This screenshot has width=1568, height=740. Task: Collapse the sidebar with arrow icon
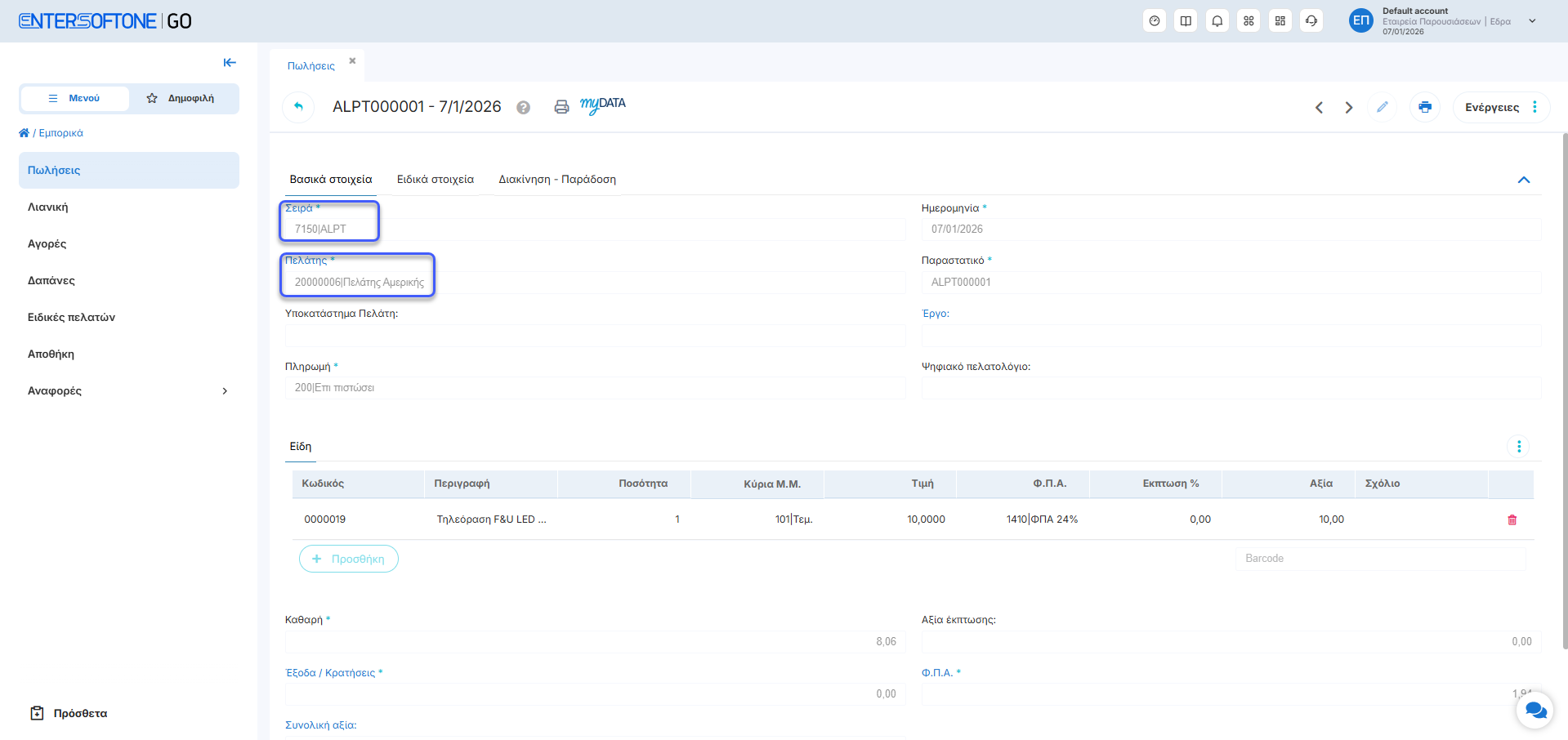tap(230, 63)
